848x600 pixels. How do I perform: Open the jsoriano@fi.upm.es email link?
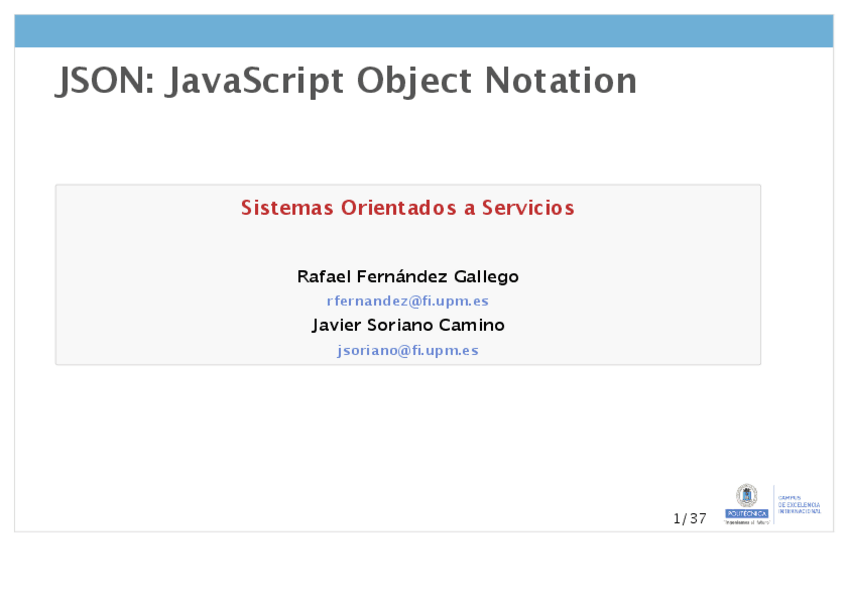point(408,351)
